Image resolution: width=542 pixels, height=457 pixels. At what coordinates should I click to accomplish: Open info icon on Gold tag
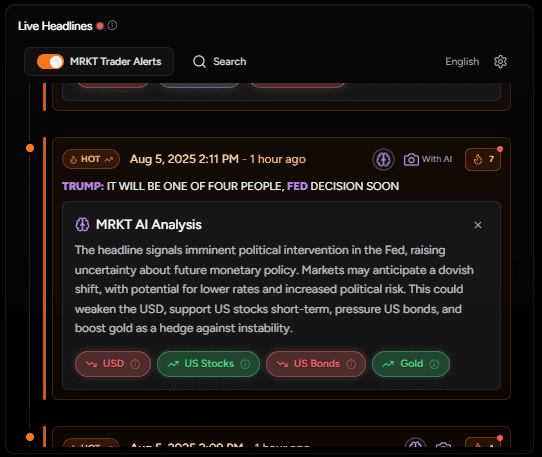coord(434,364)
